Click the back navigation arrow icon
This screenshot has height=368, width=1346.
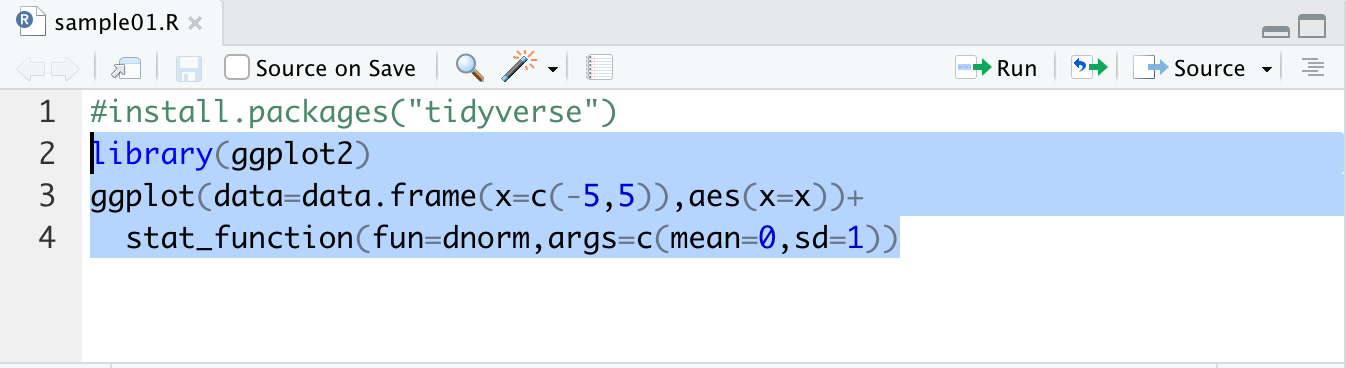point(32,68)
